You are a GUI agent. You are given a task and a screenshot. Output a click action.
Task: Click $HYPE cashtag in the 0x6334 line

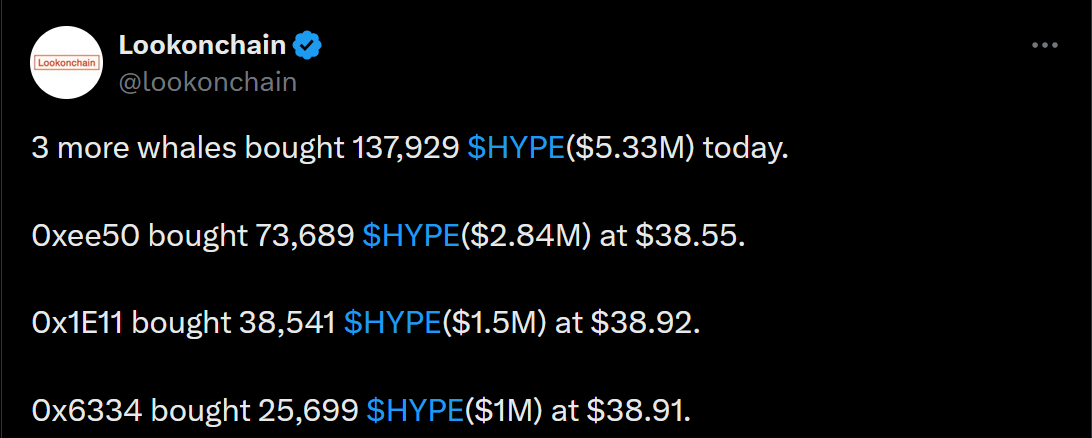coord(415,411)
